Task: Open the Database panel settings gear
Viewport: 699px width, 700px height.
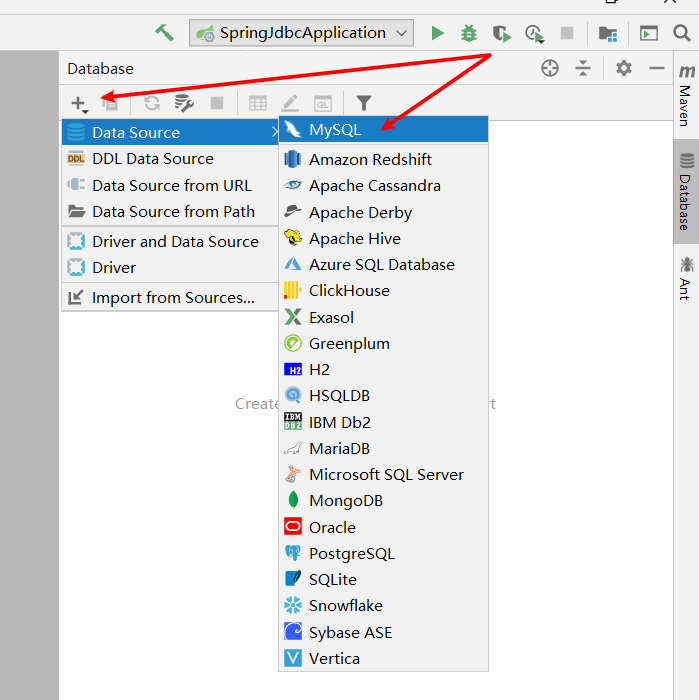Action: coord(624,68)
